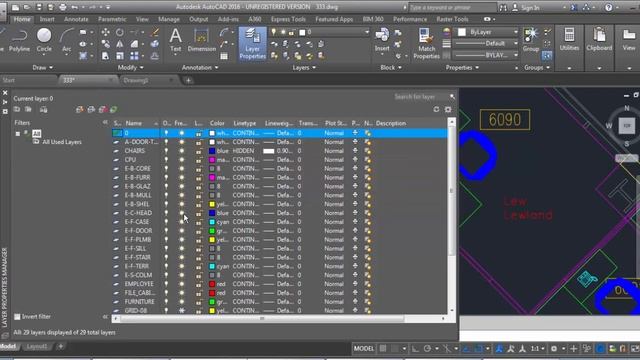The image size is (640, 360).
Task: Open the Manage ribbon tab
Action: 169,19
